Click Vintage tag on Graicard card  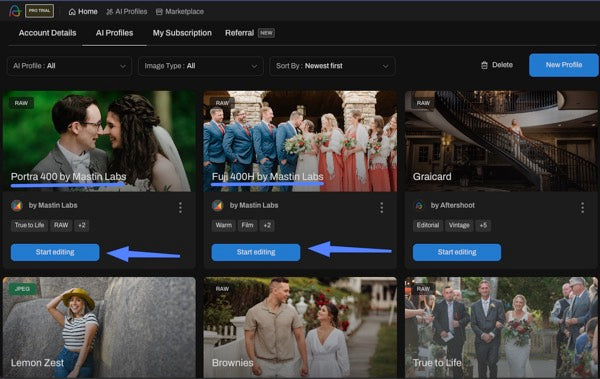(x=459, y=225)
